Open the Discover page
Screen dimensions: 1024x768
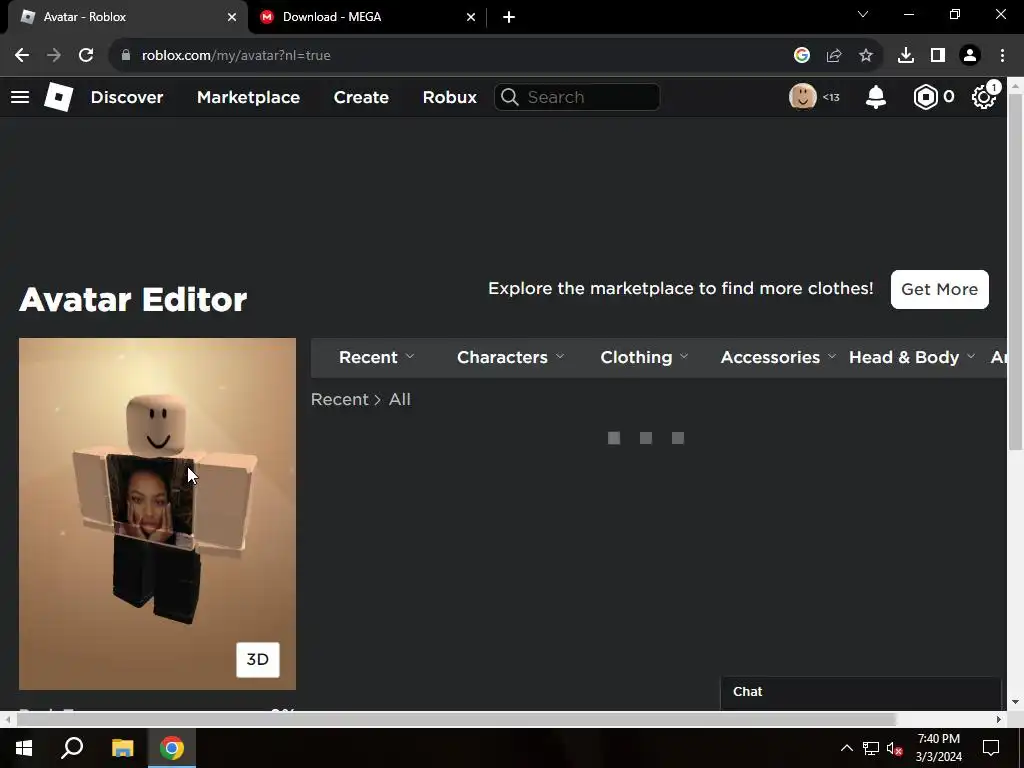pyautogui.click(x=127, y=97)
